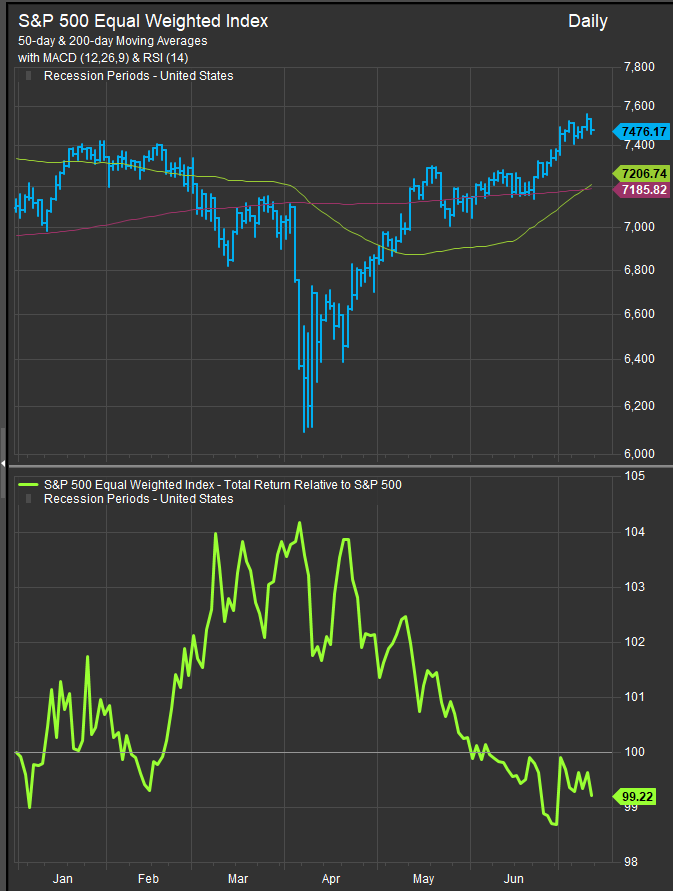Image resolution: width=673 pixels, height=891 pixels.
Task: Click the 50-day & 200-day Moving Averages subtitle
Action: 112,41
